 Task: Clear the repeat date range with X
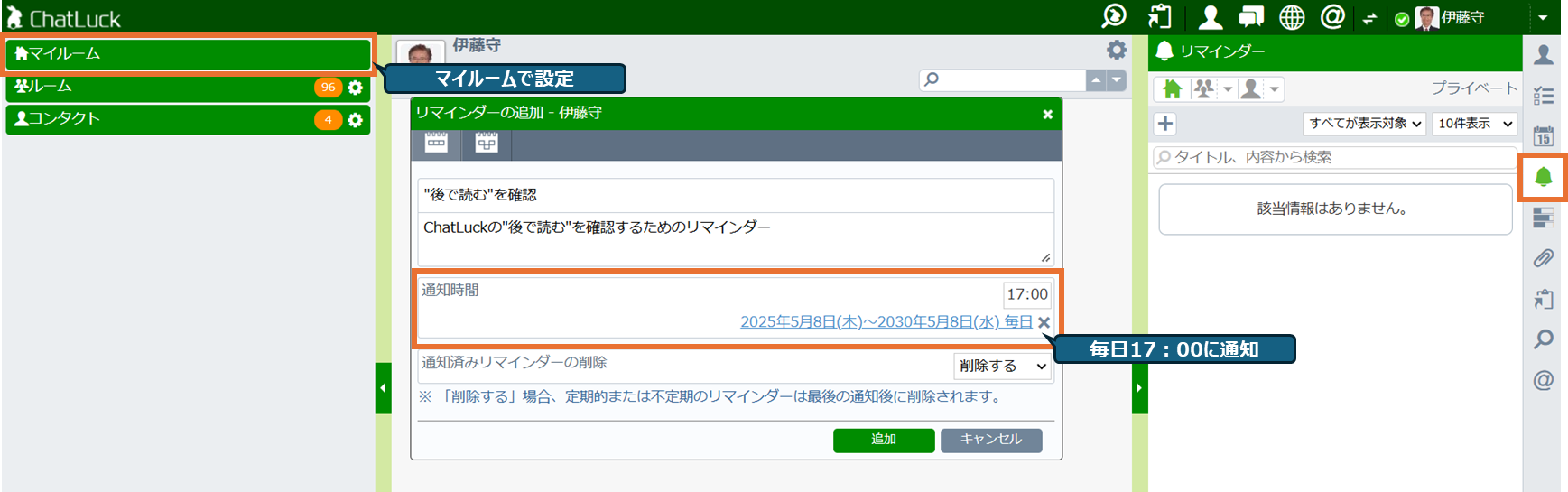click(x=1044, y=322)
